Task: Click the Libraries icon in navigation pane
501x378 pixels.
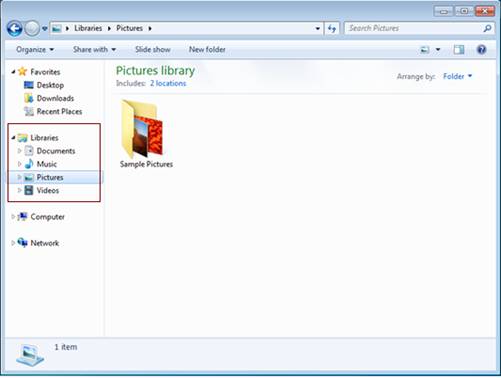Action: click(x=23, y=137)
